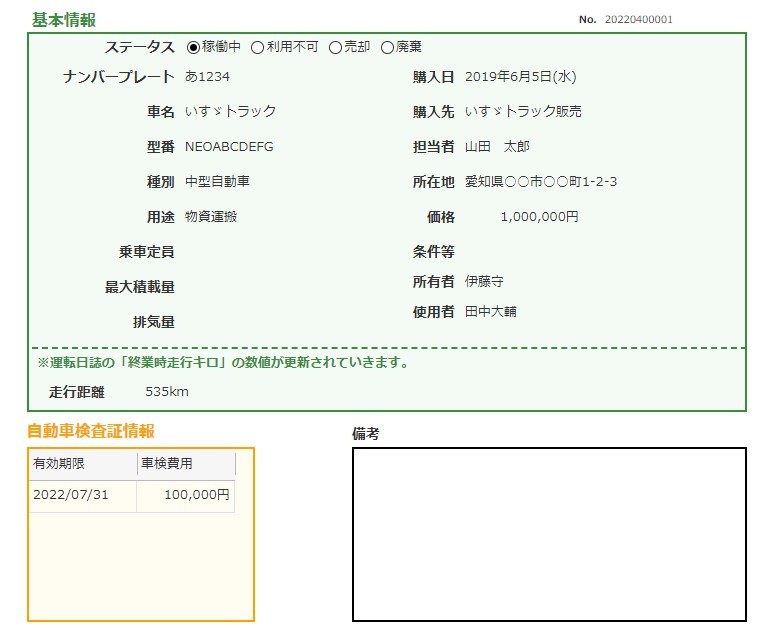
Task: Click the purchase date 2019年6月5日(水)
Action: [520, 77]
